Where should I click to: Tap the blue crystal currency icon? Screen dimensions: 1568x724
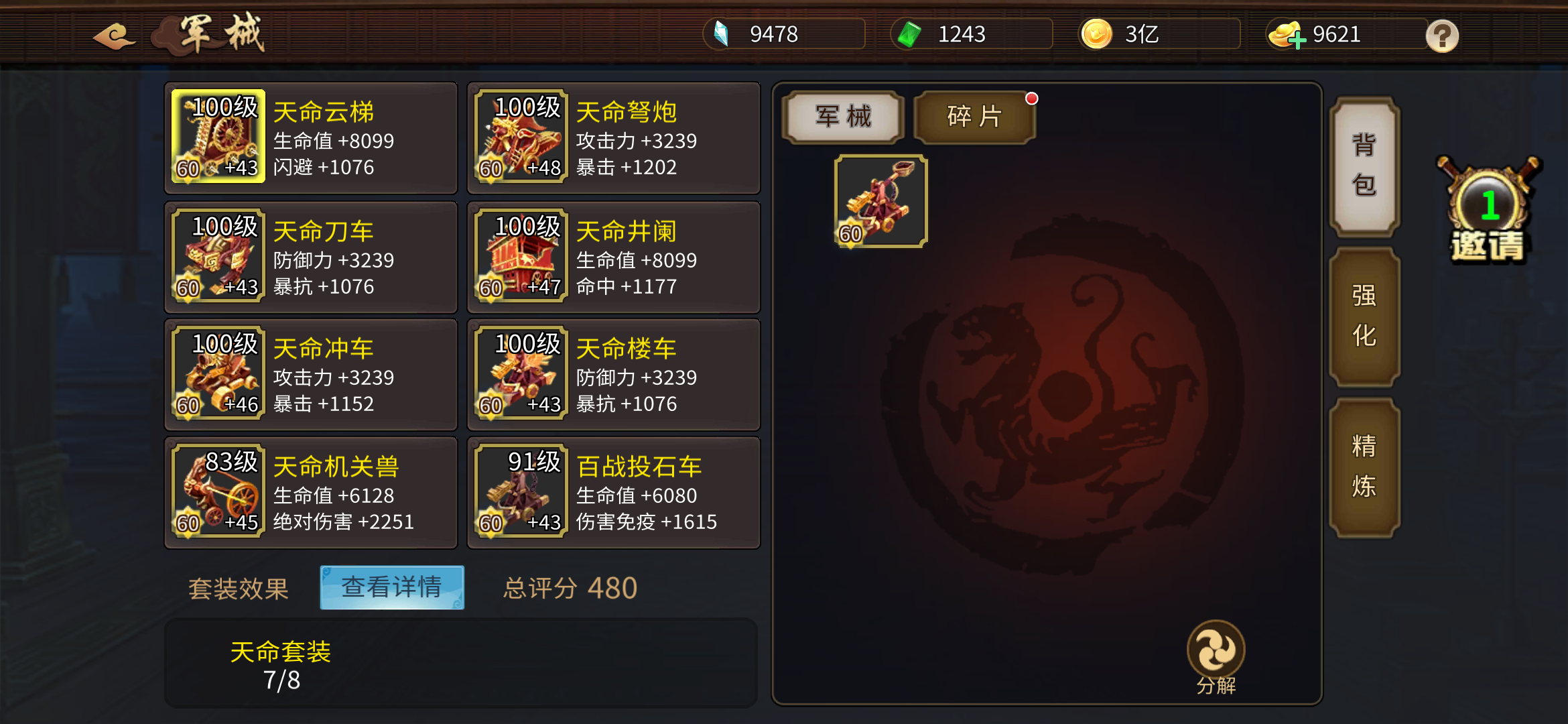click(x=721, y=34)
